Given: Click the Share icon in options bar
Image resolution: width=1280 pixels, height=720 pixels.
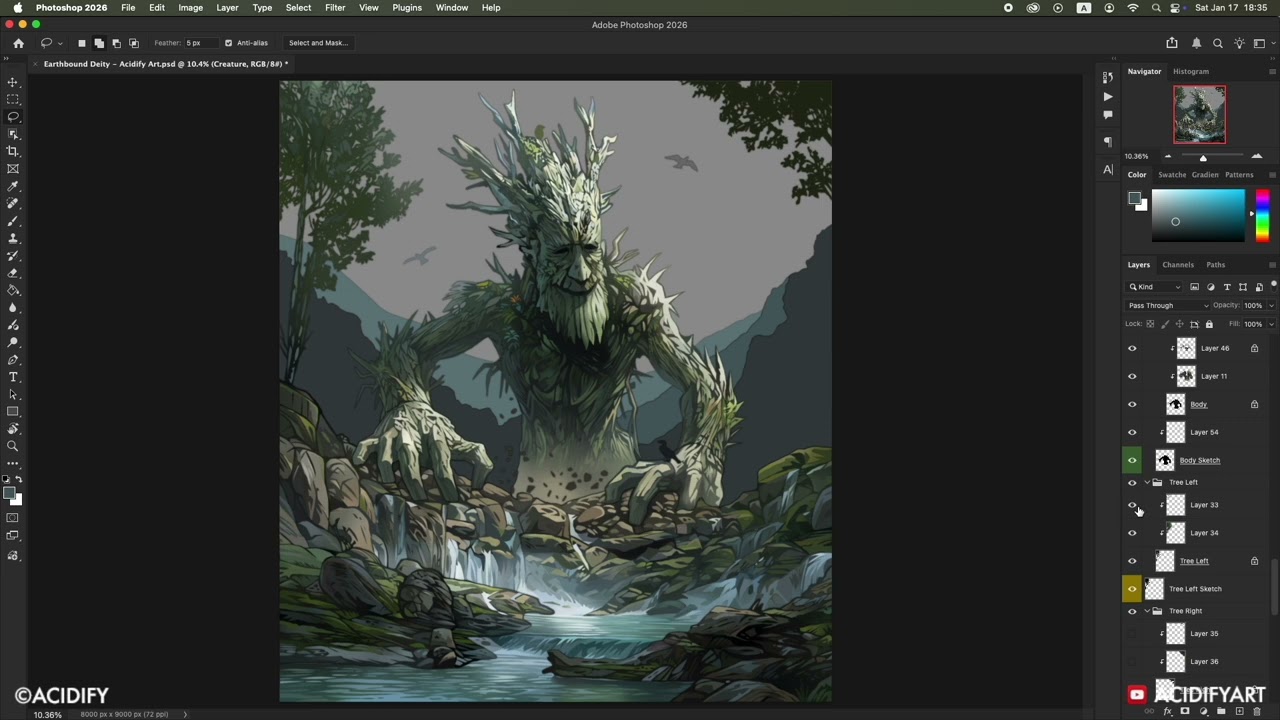Looking at the screenshot, I should (x=1172, y=43).
